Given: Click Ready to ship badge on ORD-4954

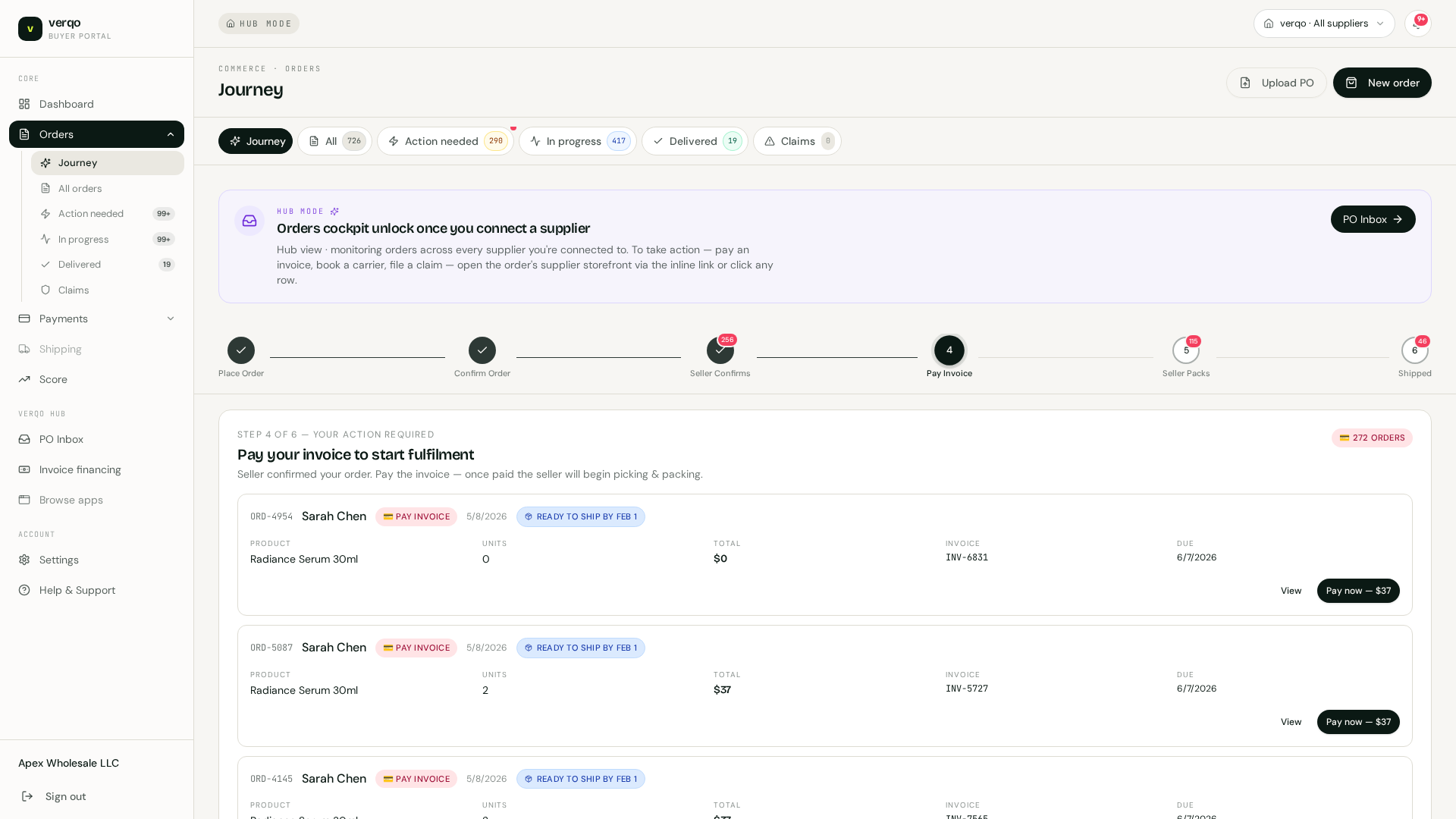Looking at the screenshot, I should click(581, 517).
